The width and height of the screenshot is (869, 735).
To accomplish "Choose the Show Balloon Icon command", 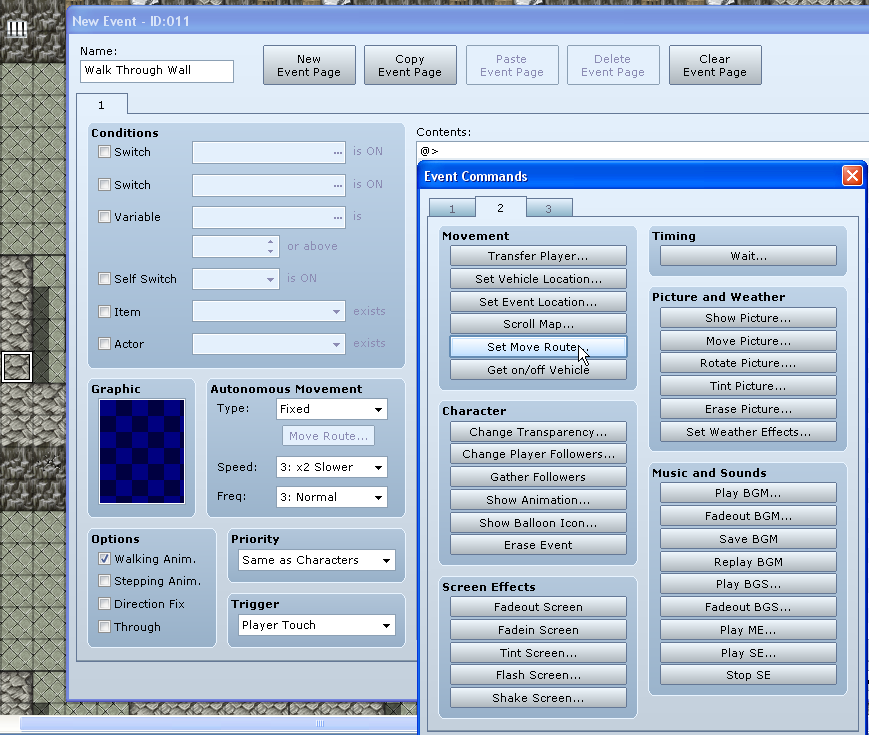I will tap(538, 523).
